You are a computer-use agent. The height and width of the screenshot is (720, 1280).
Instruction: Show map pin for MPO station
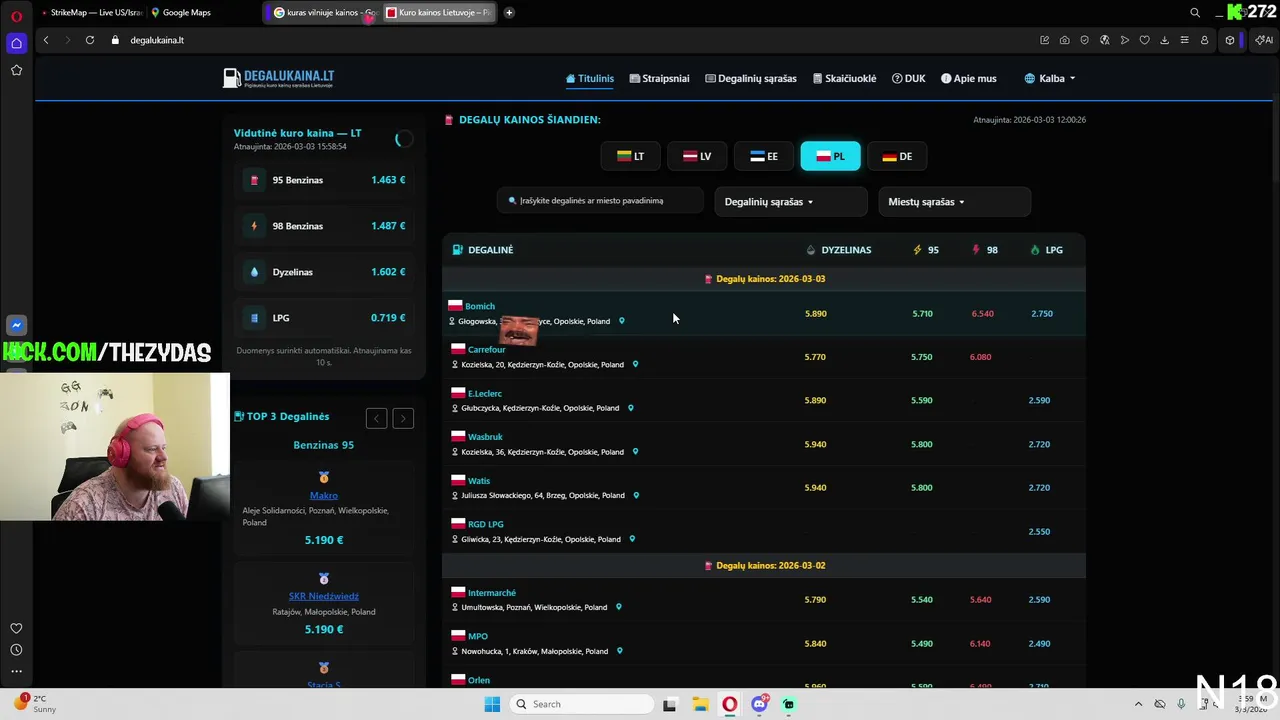(619, 651)
